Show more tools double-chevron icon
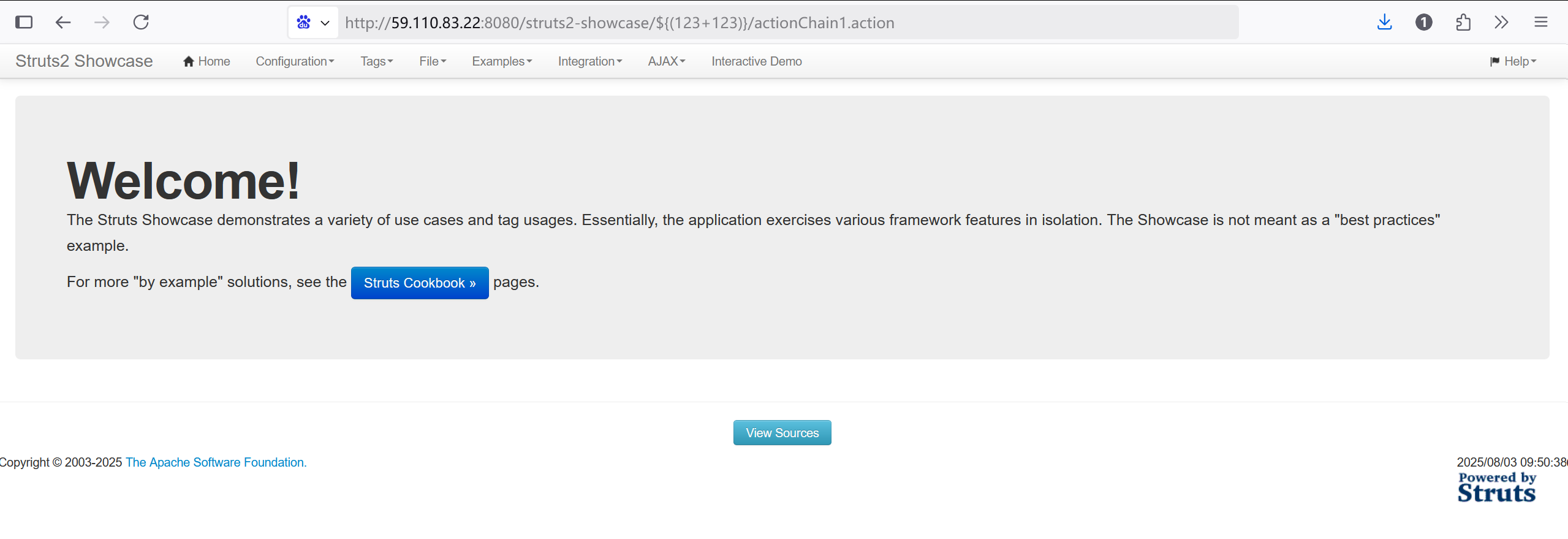1568x539 pixels. pyautogui.click(x=1501, y=23)
